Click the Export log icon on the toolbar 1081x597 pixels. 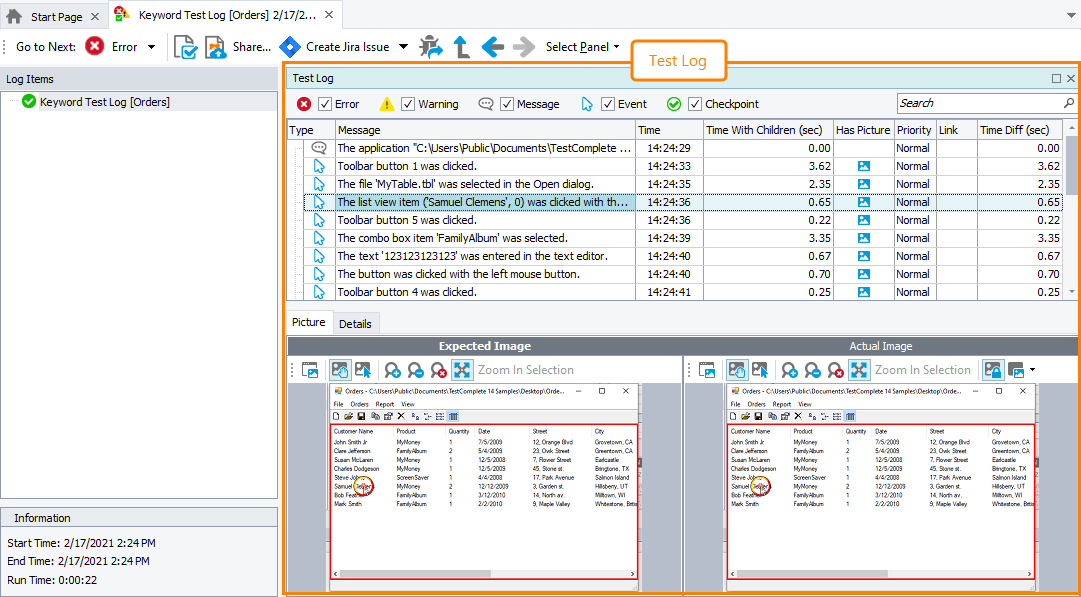(x=186, y=46)
